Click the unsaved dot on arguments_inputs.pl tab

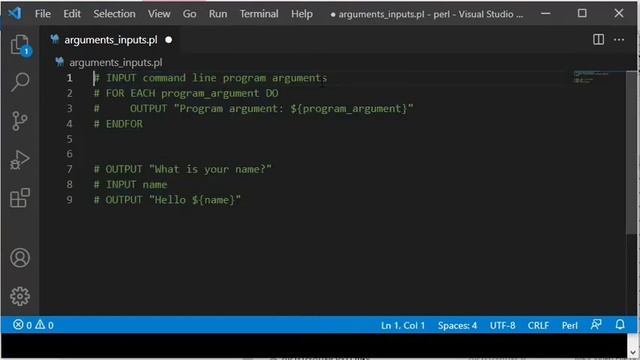pos(169,40)
